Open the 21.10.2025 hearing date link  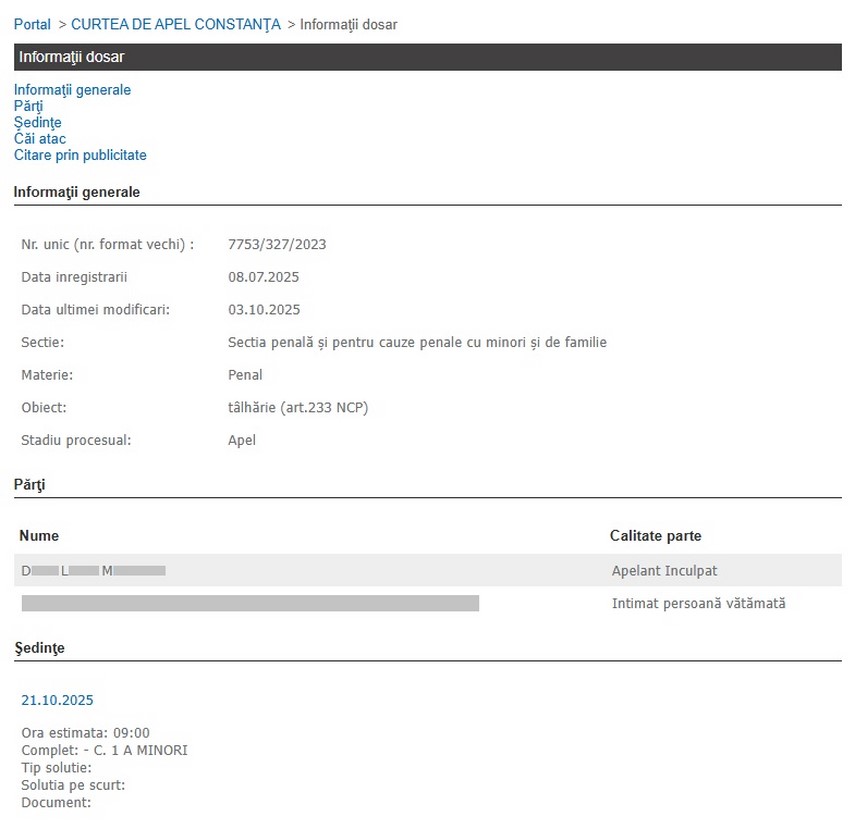click(57, 700)
